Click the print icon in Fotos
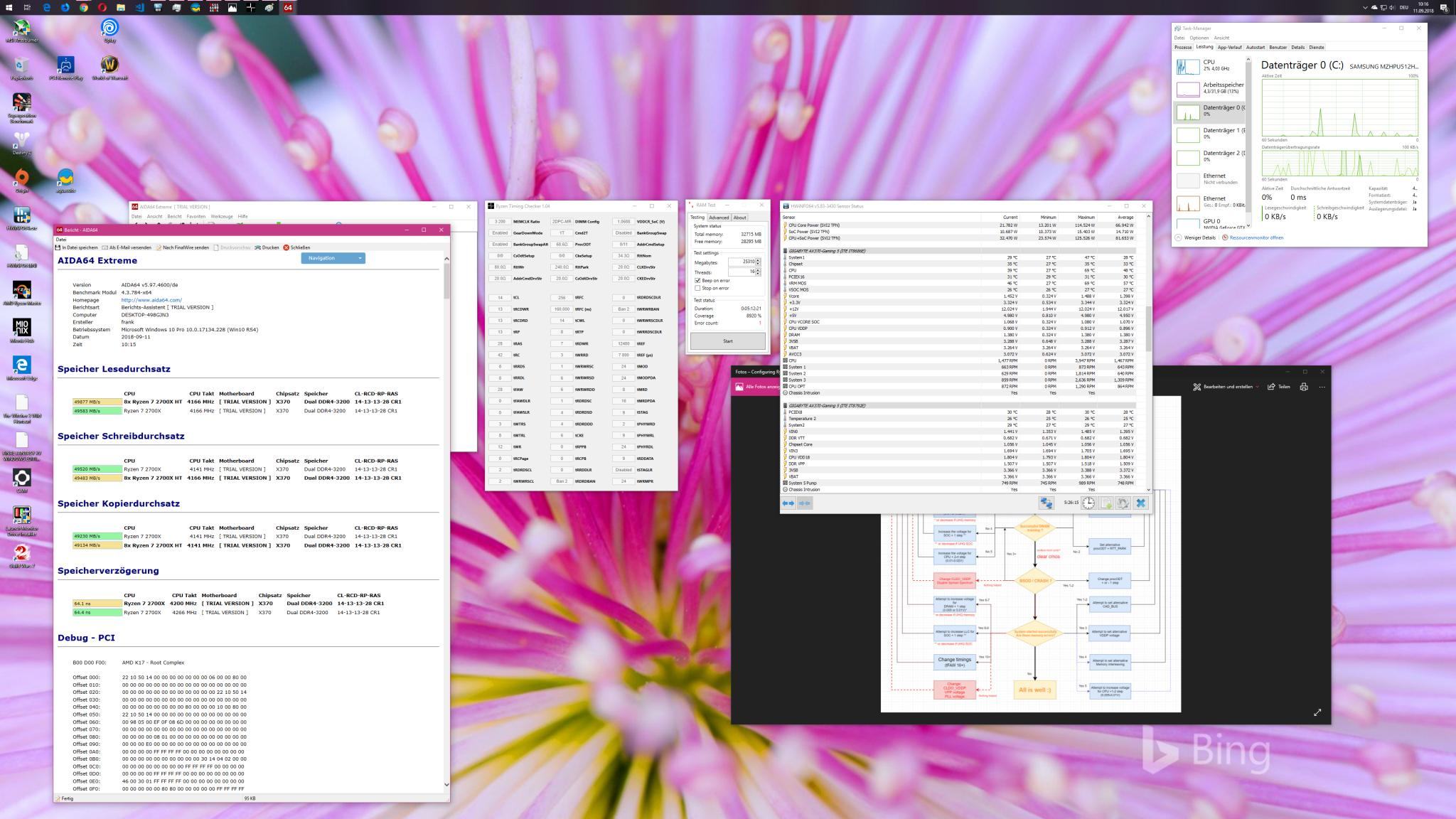The width and height of the screenshot is (1456, 819). click(x=1303, y=387)
